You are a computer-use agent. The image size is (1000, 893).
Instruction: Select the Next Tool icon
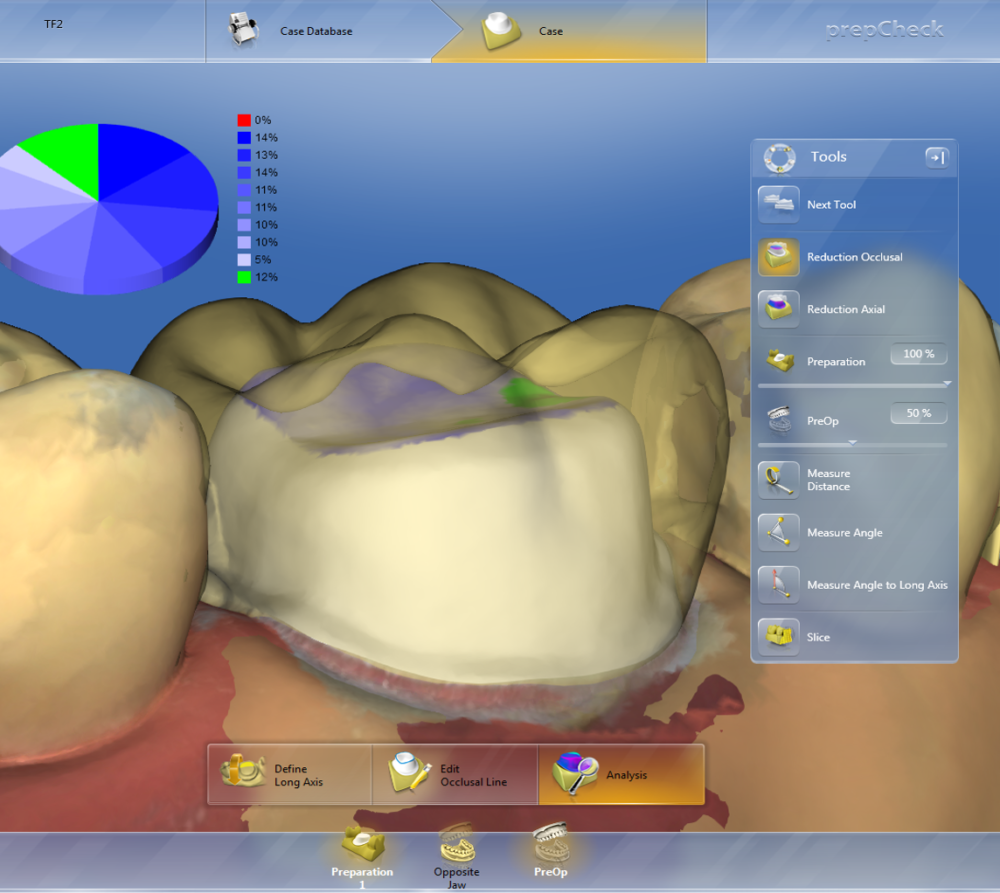click(778, 204)
